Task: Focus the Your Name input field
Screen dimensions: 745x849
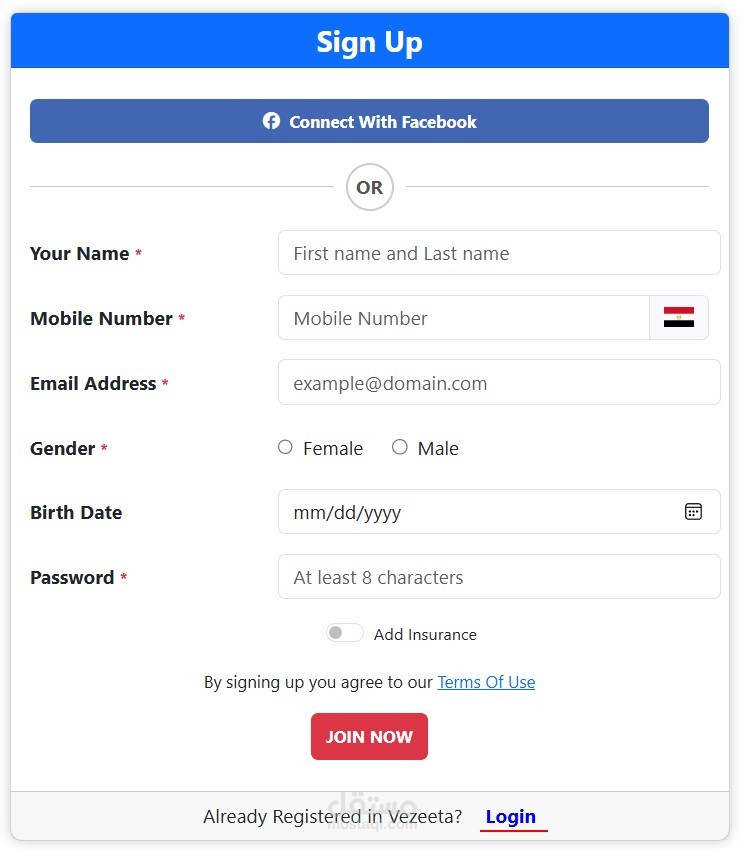Action: 498,253
